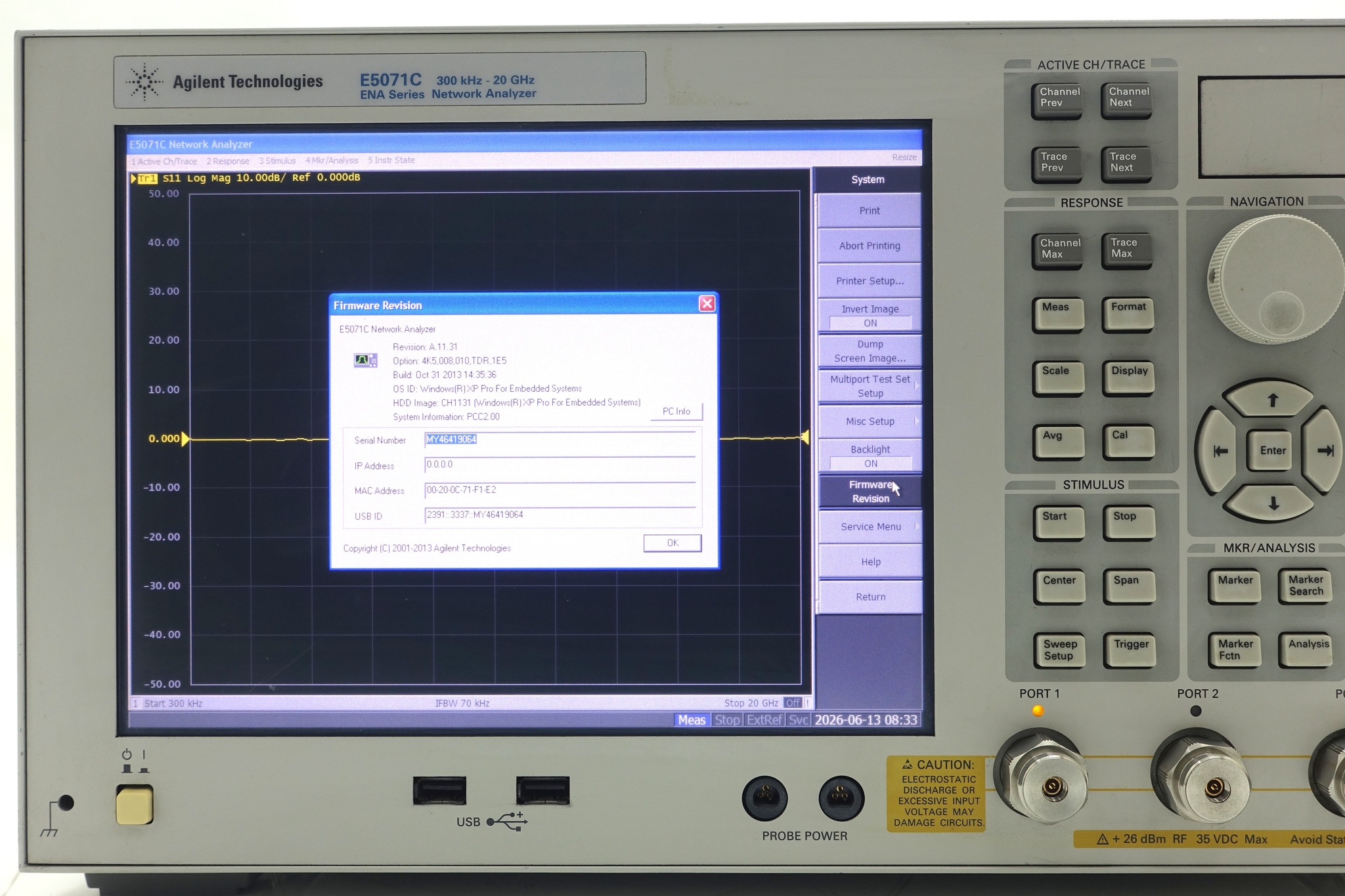The width and height of the screenshot is (1345, 896).
Task: Click Resize in the menu bar
Action: tap(904, 157)
